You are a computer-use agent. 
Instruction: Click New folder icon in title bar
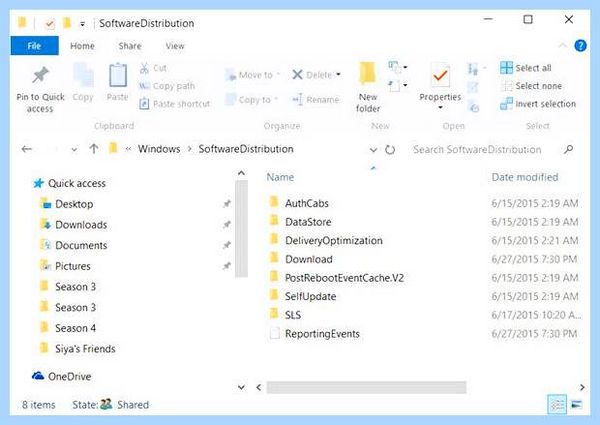tap(67, 23)
